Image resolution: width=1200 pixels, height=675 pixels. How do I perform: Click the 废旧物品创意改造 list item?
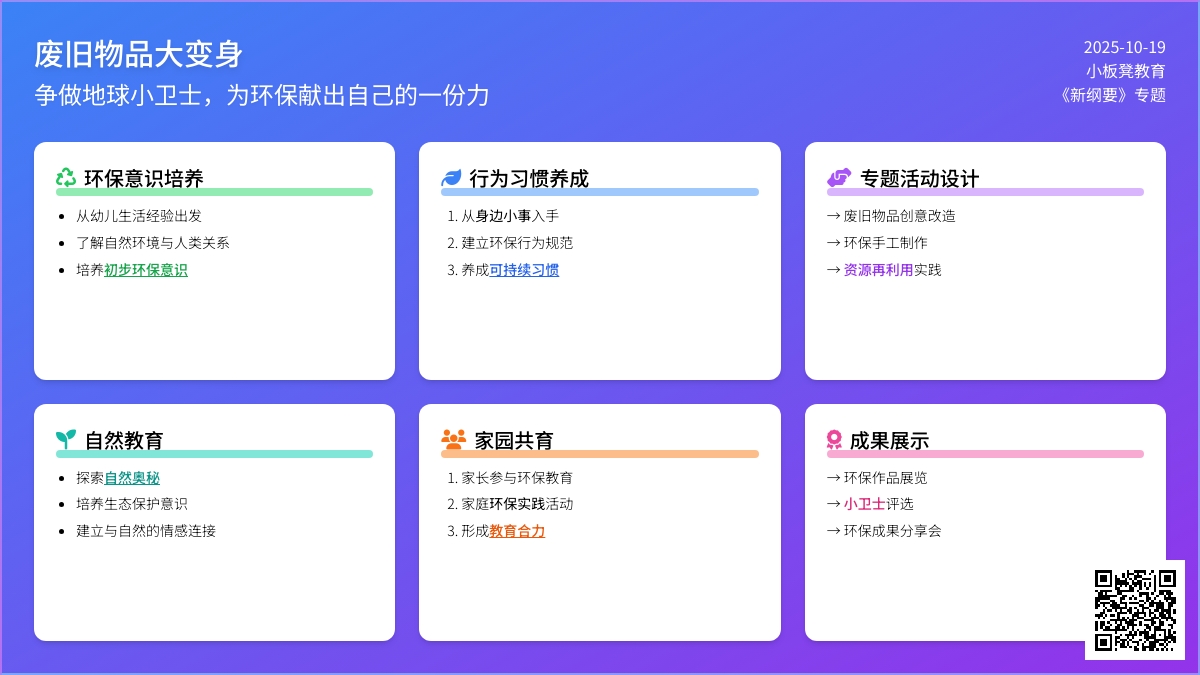899,216
